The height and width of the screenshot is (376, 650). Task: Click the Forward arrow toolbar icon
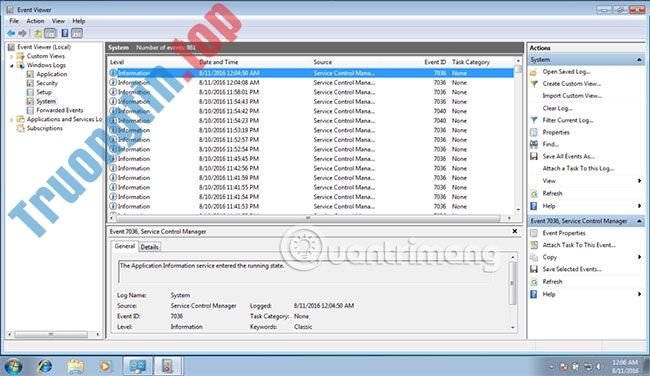pos(22,33)
